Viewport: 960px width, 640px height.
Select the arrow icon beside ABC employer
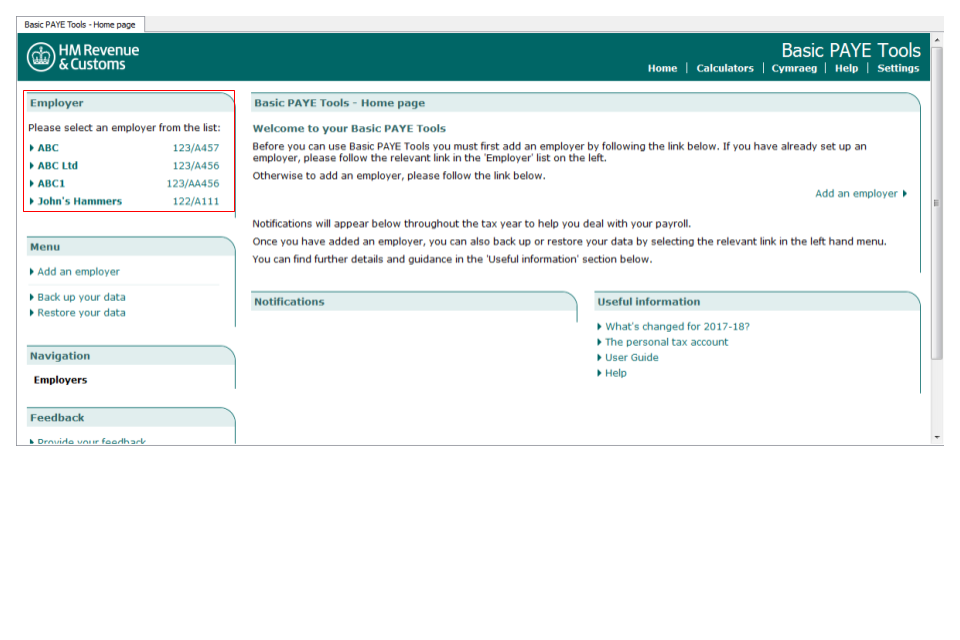(x=31, y=147)
